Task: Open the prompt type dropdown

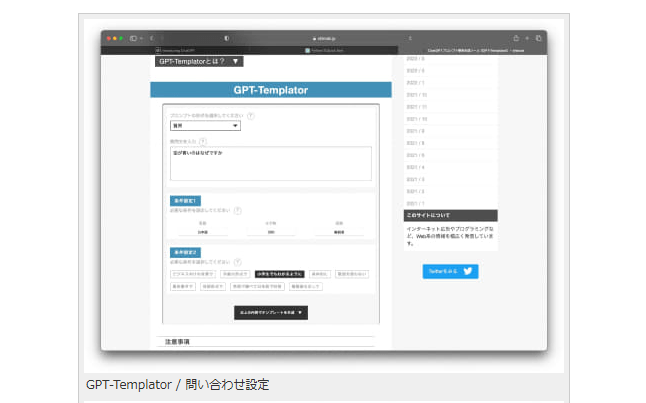Action: point(205,127)
